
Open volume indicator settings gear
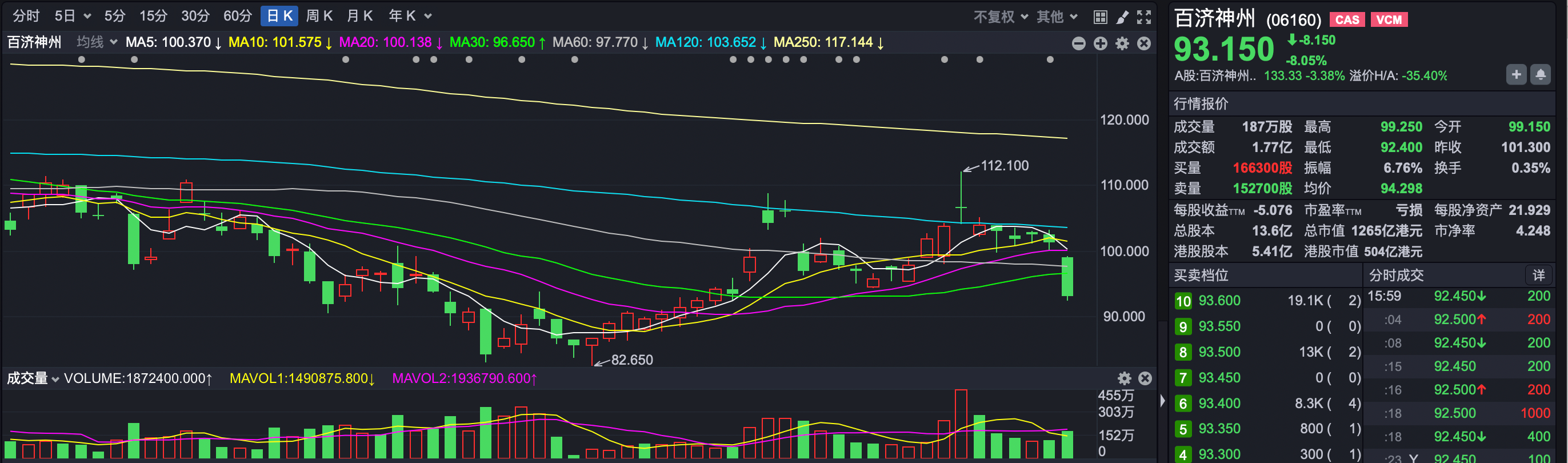1123,378
